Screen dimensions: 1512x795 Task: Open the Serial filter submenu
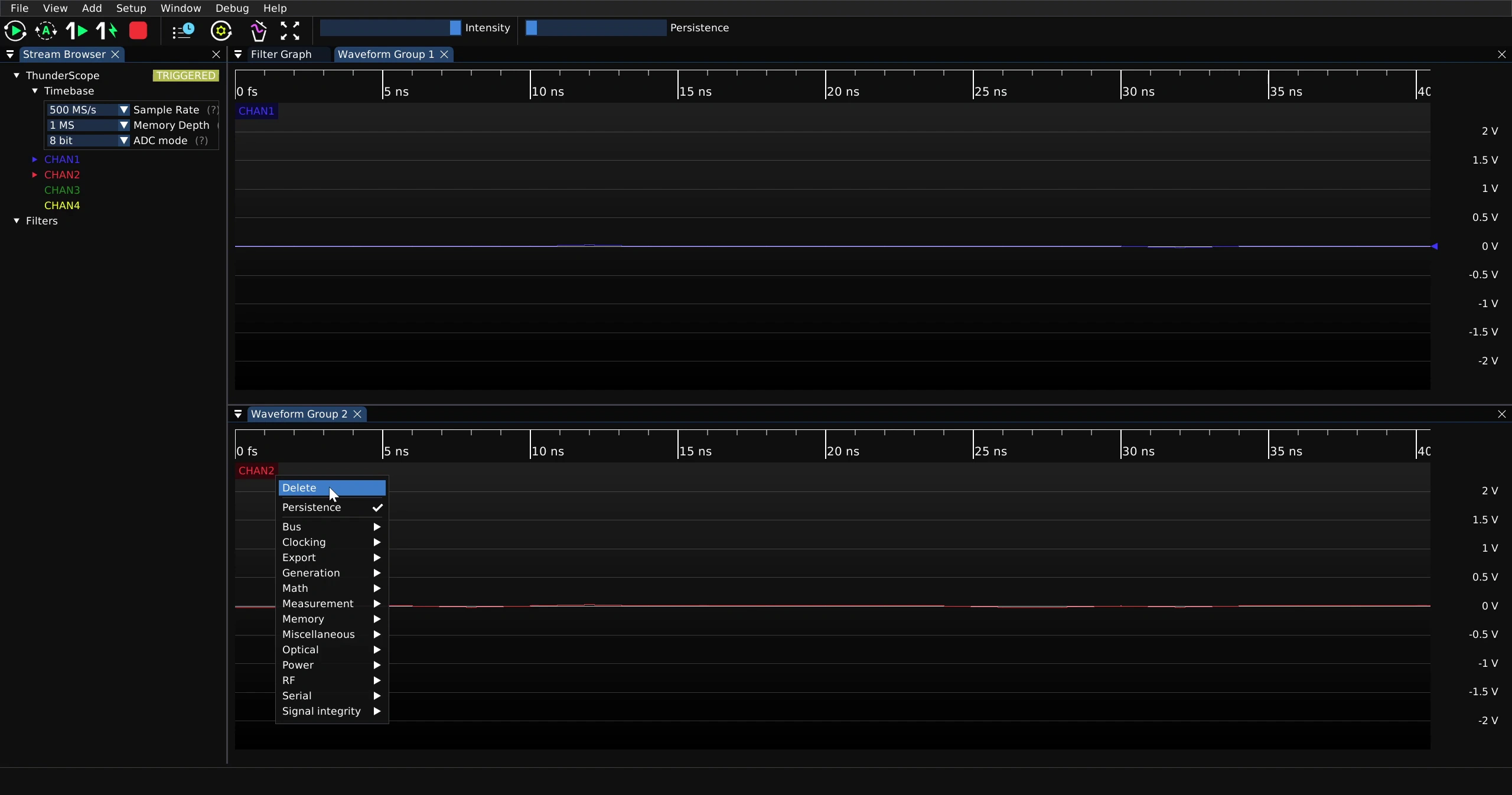(332, 696)
